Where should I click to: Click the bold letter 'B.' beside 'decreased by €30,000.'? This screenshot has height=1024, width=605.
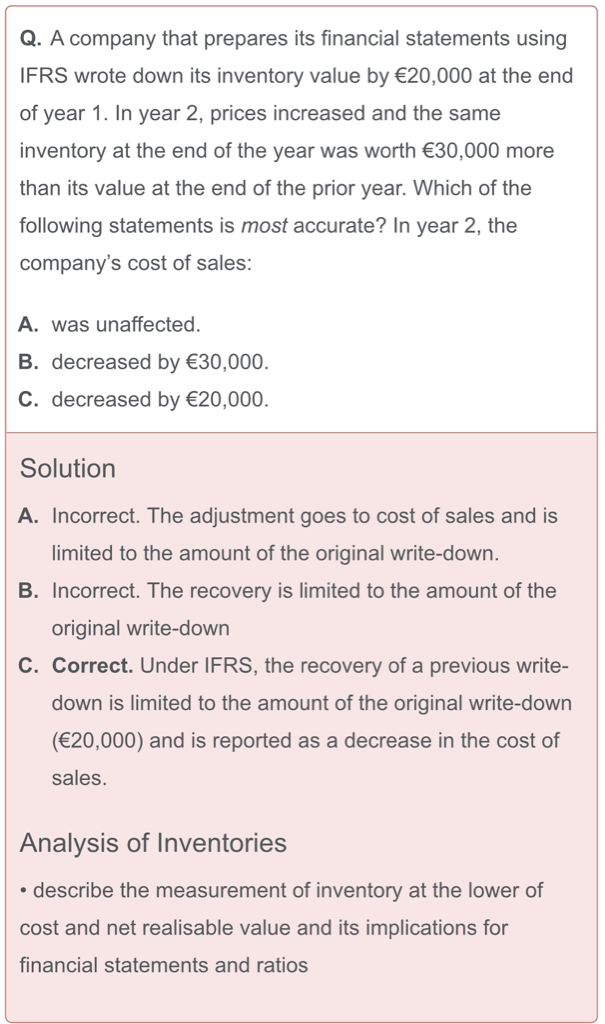click(x=29, y=362)
